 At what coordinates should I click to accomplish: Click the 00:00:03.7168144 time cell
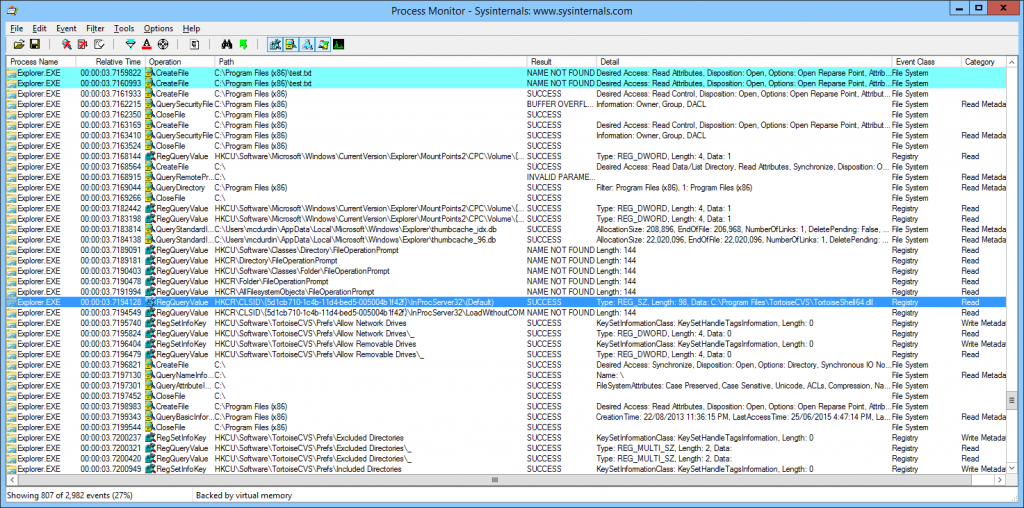(x=110, y=156)
